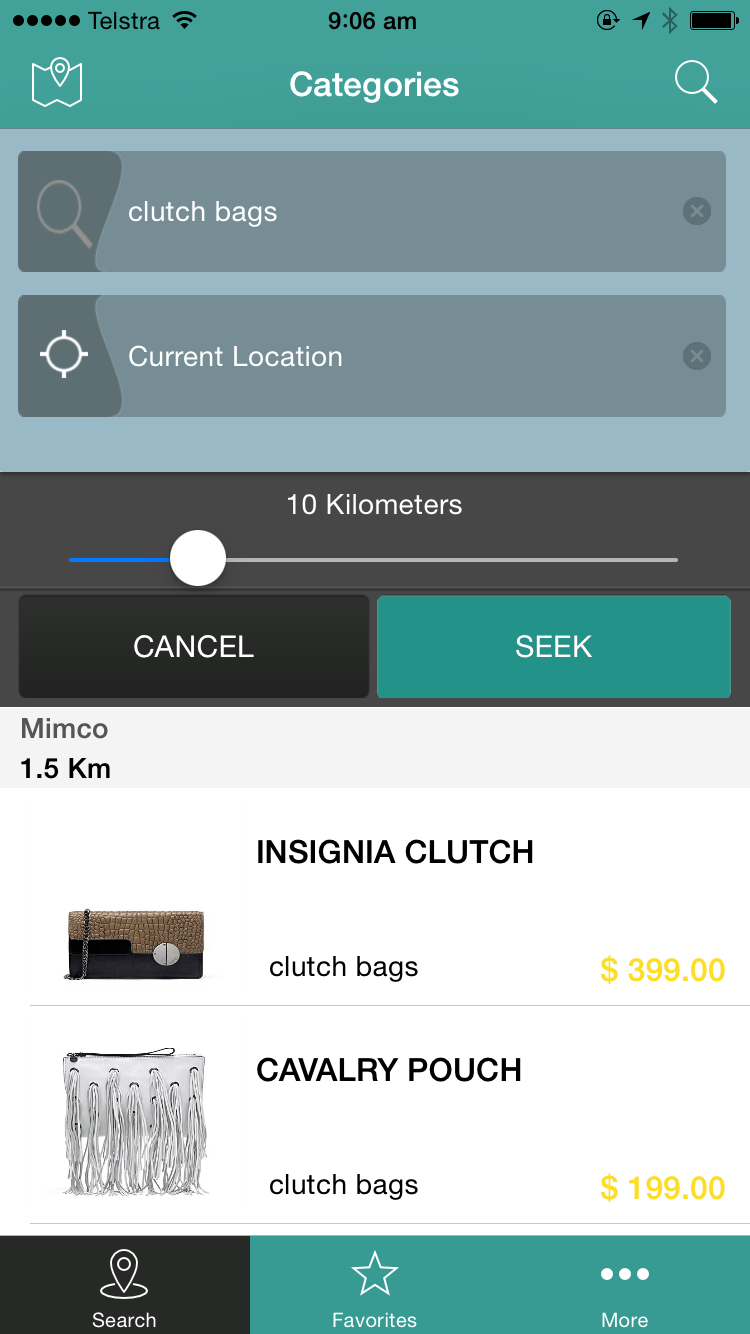Click the clutch bags search field
Viewport: 750px width, 1334px height.
[400, 212]
